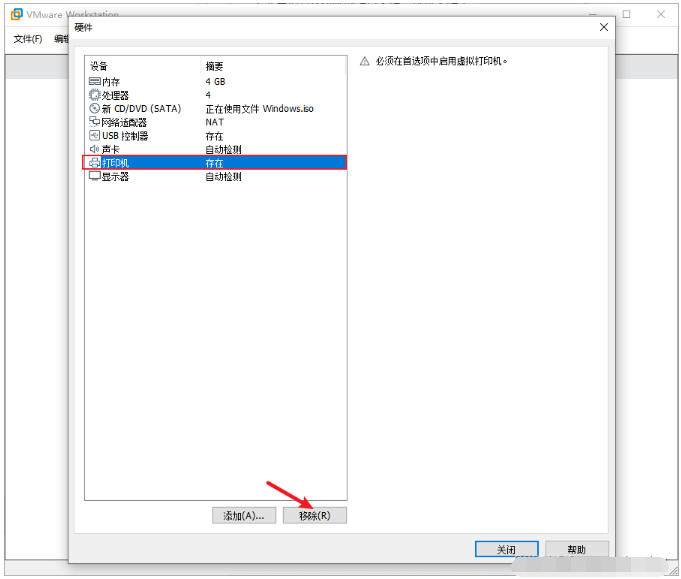681x579 pixels.
Task: Click the USB controller icon
Action: coord(94,136)
